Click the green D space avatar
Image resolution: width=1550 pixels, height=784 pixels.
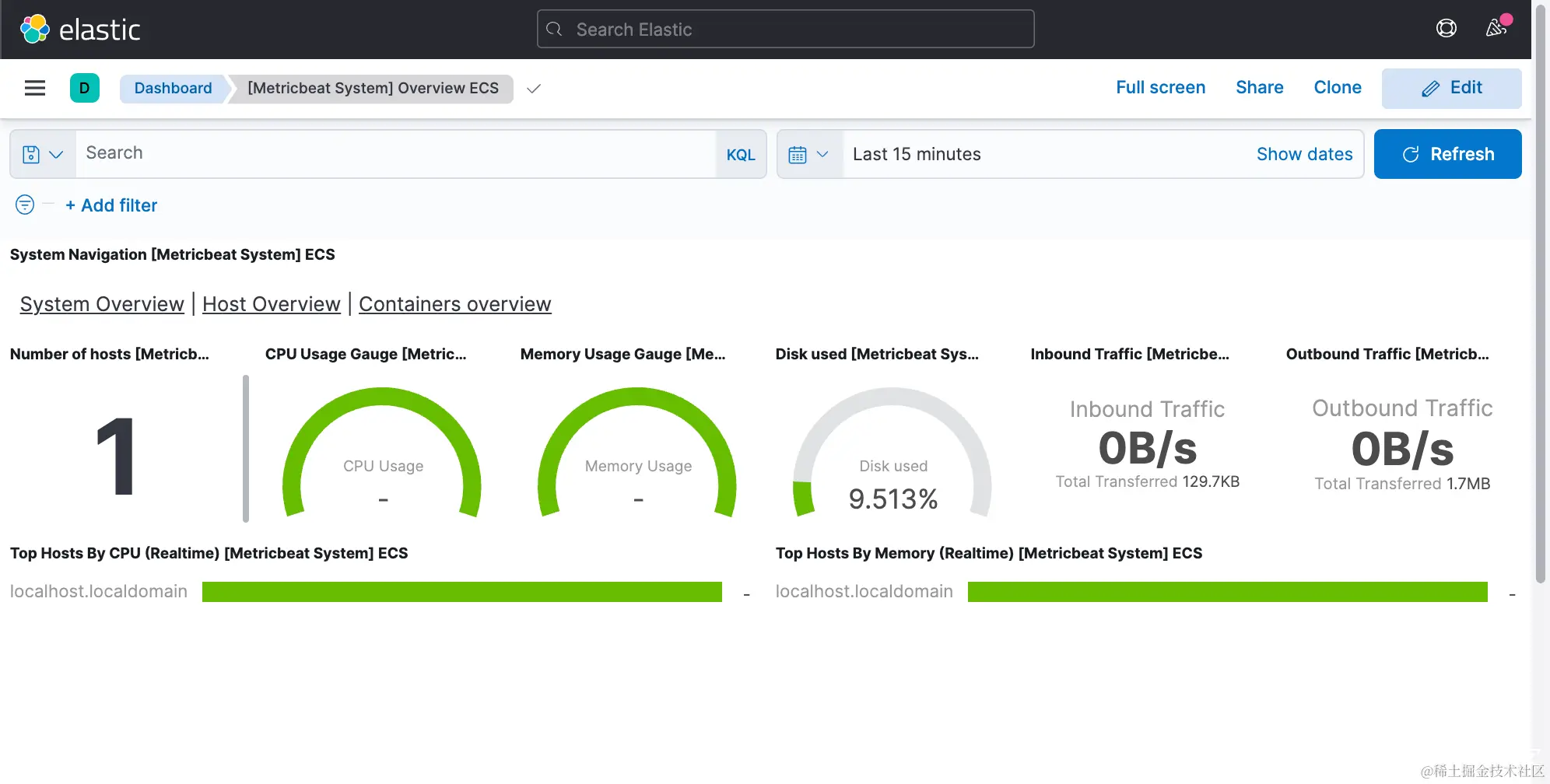tap(85, 88)
